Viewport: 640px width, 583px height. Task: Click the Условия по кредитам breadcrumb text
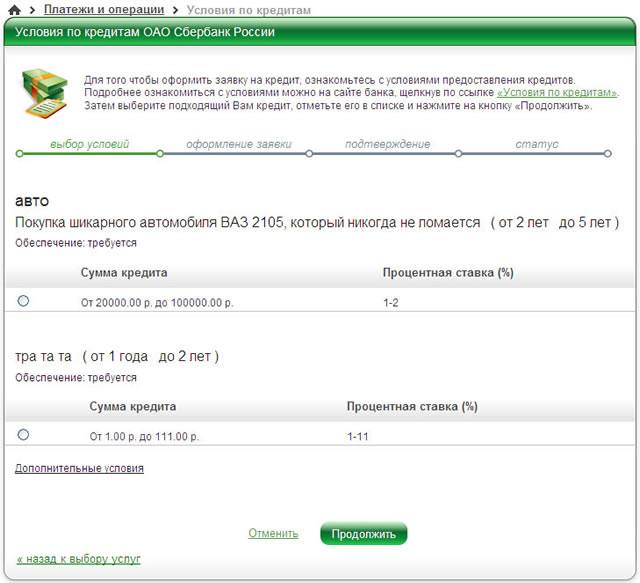click(249, 10)
